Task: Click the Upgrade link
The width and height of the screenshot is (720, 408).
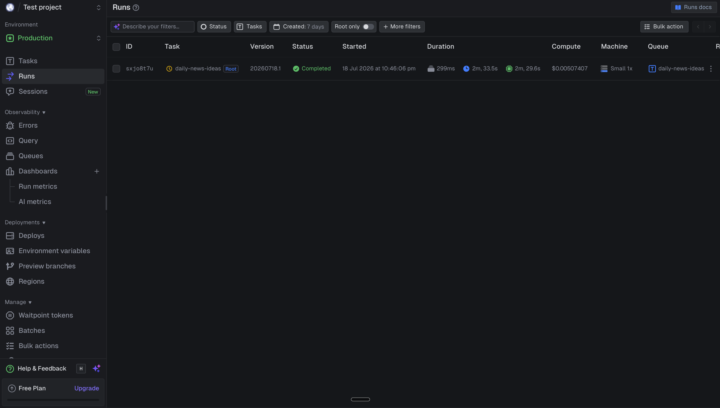Action: [x=86, y=388]
